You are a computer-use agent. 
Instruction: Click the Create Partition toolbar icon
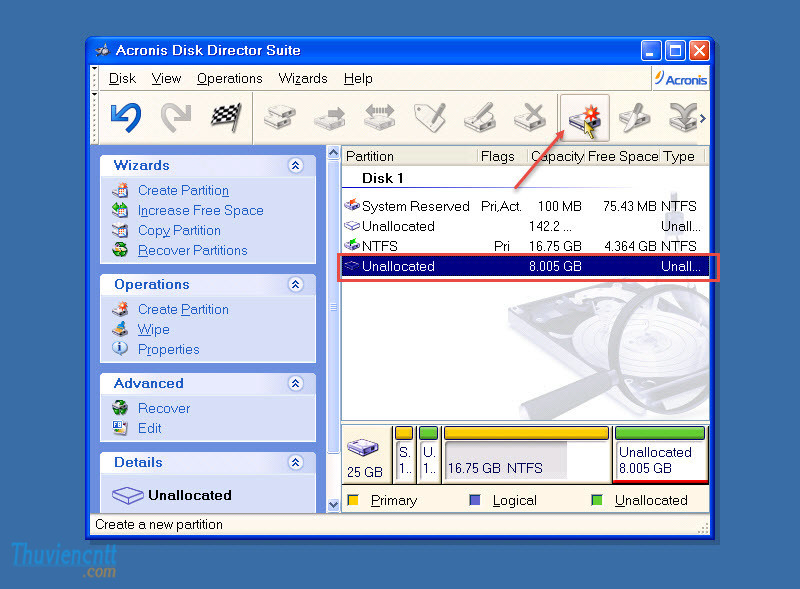click(585, 118)
